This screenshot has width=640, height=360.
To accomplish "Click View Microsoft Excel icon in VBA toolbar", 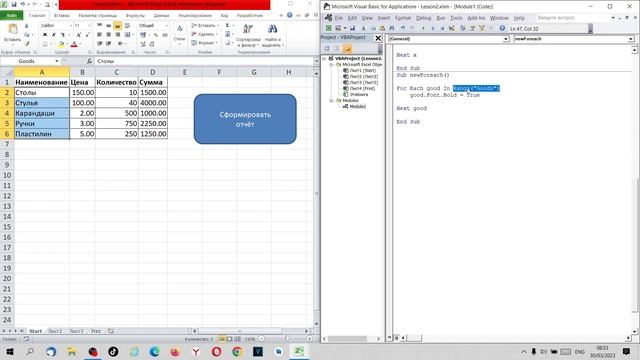I will point(329,28).
